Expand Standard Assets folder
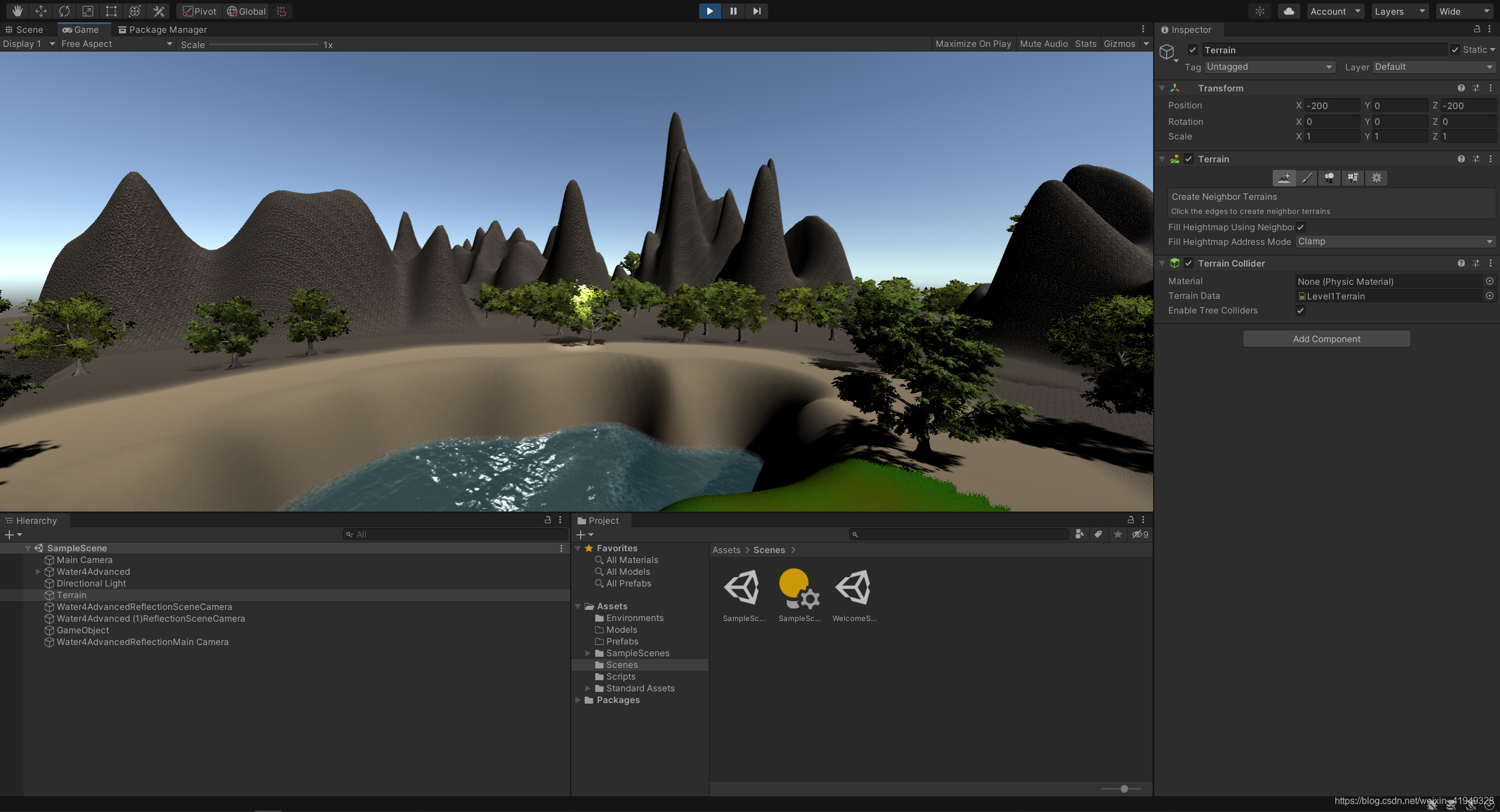Screen dimensions: 1500x812 click(588, 688)
